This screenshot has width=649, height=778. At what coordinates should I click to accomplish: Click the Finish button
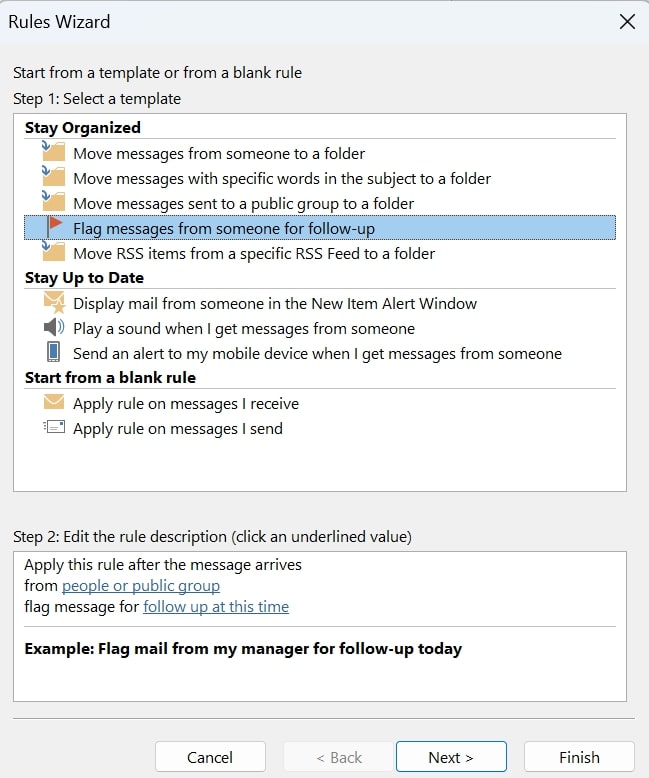tap(579, 757)
